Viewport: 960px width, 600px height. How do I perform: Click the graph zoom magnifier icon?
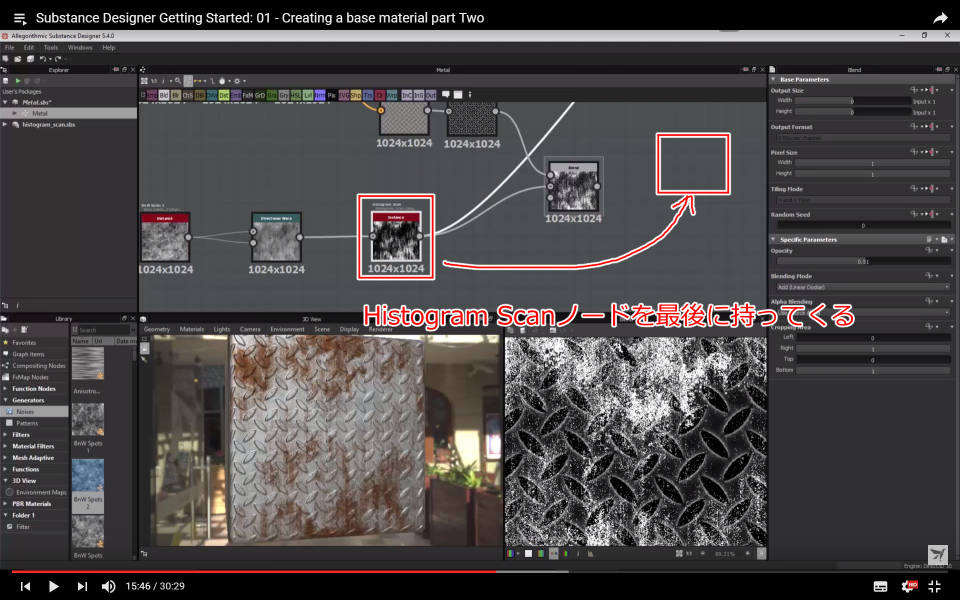[x=178, y=81]
